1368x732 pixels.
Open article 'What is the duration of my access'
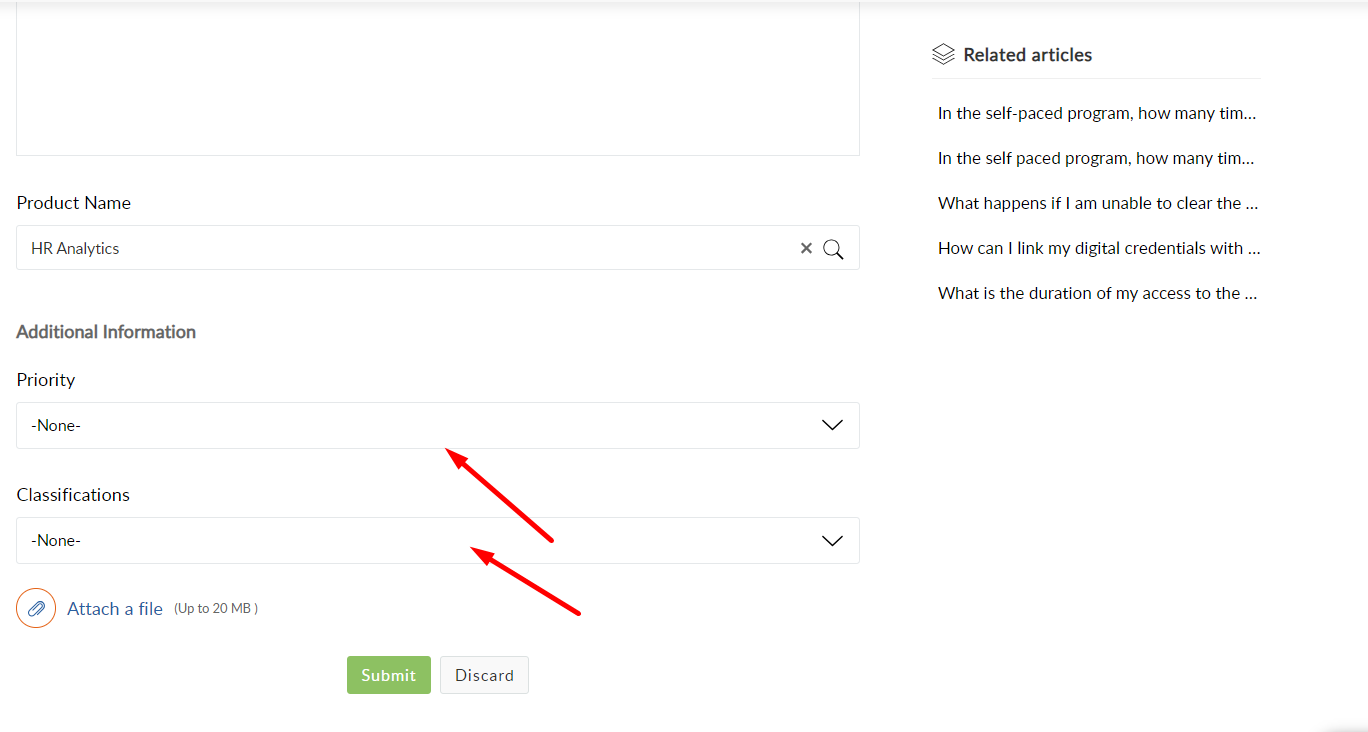tap(1097, 293)
